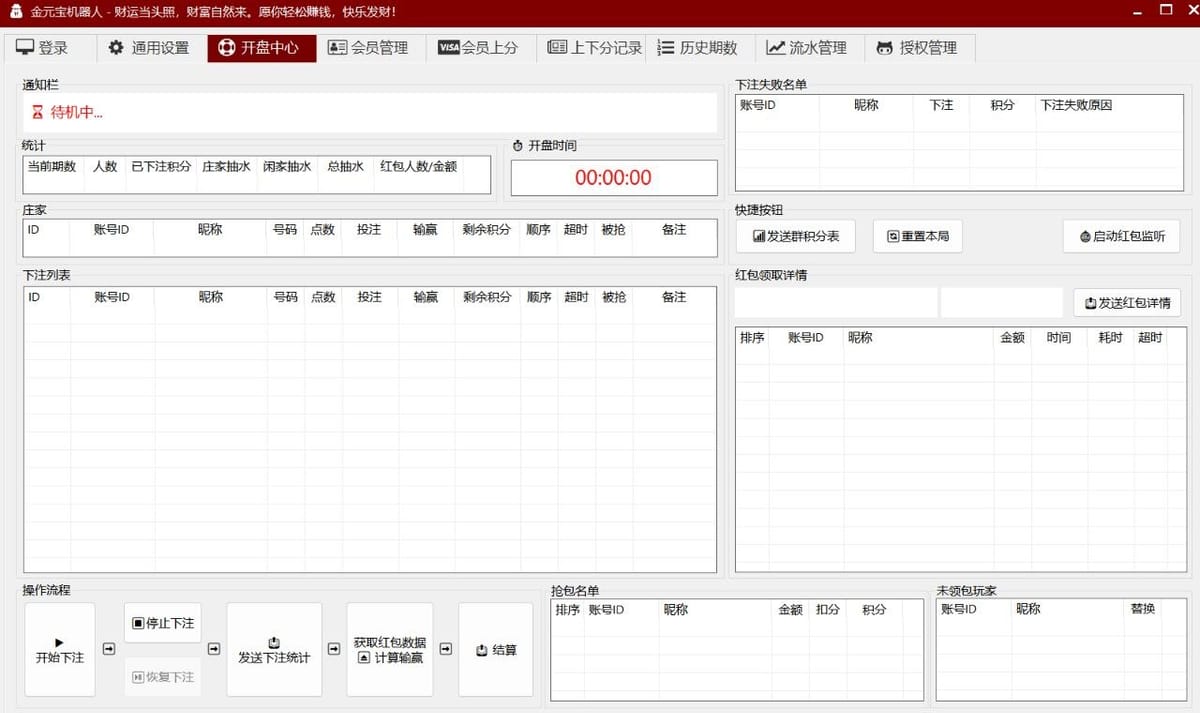This screenshot has width=1200, height=713.
Task: Click 耗时 header in 红包领取详情 table
Action: (1110, 338)
